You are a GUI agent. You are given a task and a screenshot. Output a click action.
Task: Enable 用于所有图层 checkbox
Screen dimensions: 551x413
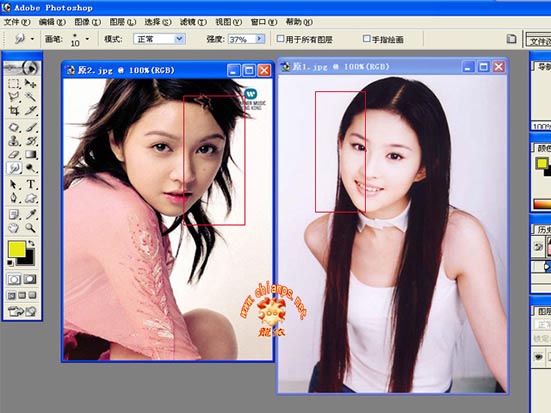tap(280, 39)
